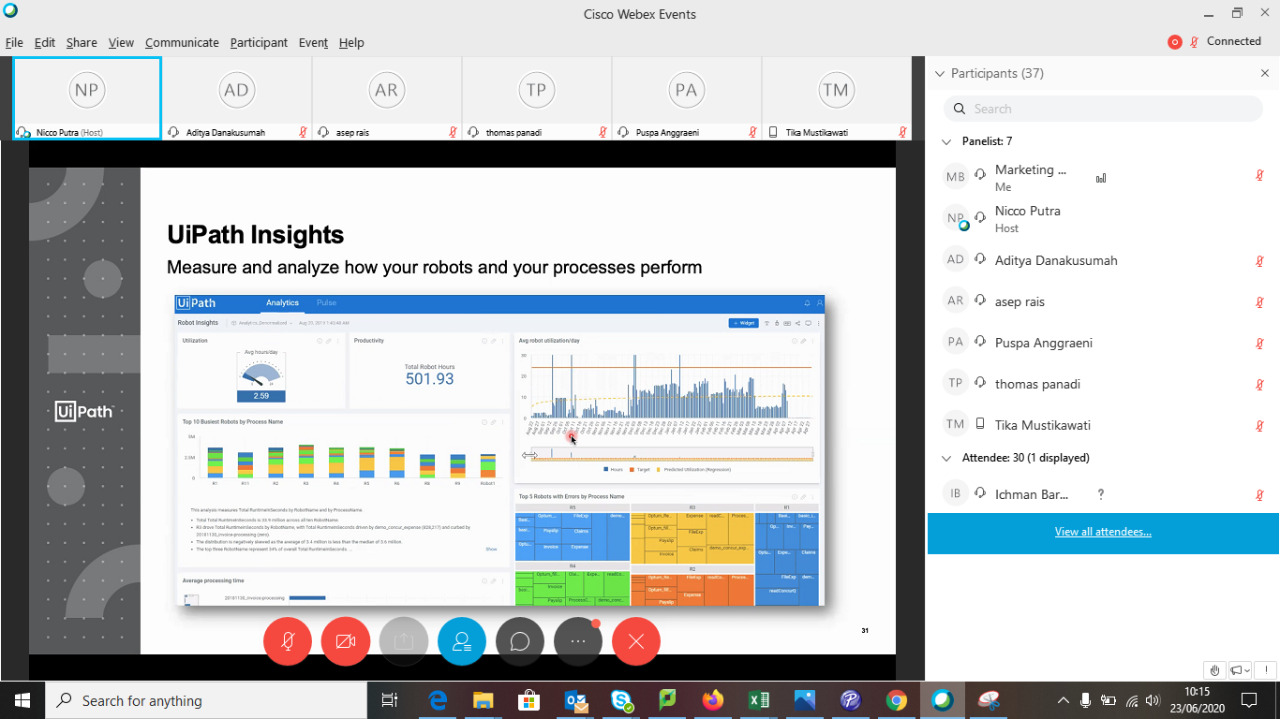Open Task View in taskbar
This screenshot has width=1280, height=719.
click(x=390, y=700)
